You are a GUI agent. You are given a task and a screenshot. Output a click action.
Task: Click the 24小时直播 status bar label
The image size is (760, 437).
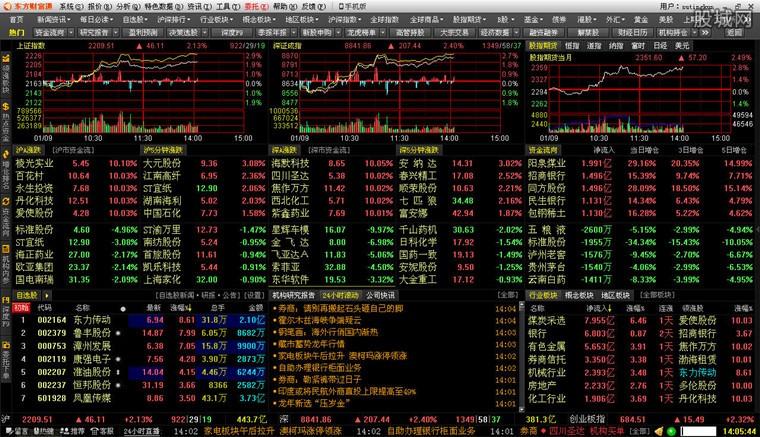[141, 431]
